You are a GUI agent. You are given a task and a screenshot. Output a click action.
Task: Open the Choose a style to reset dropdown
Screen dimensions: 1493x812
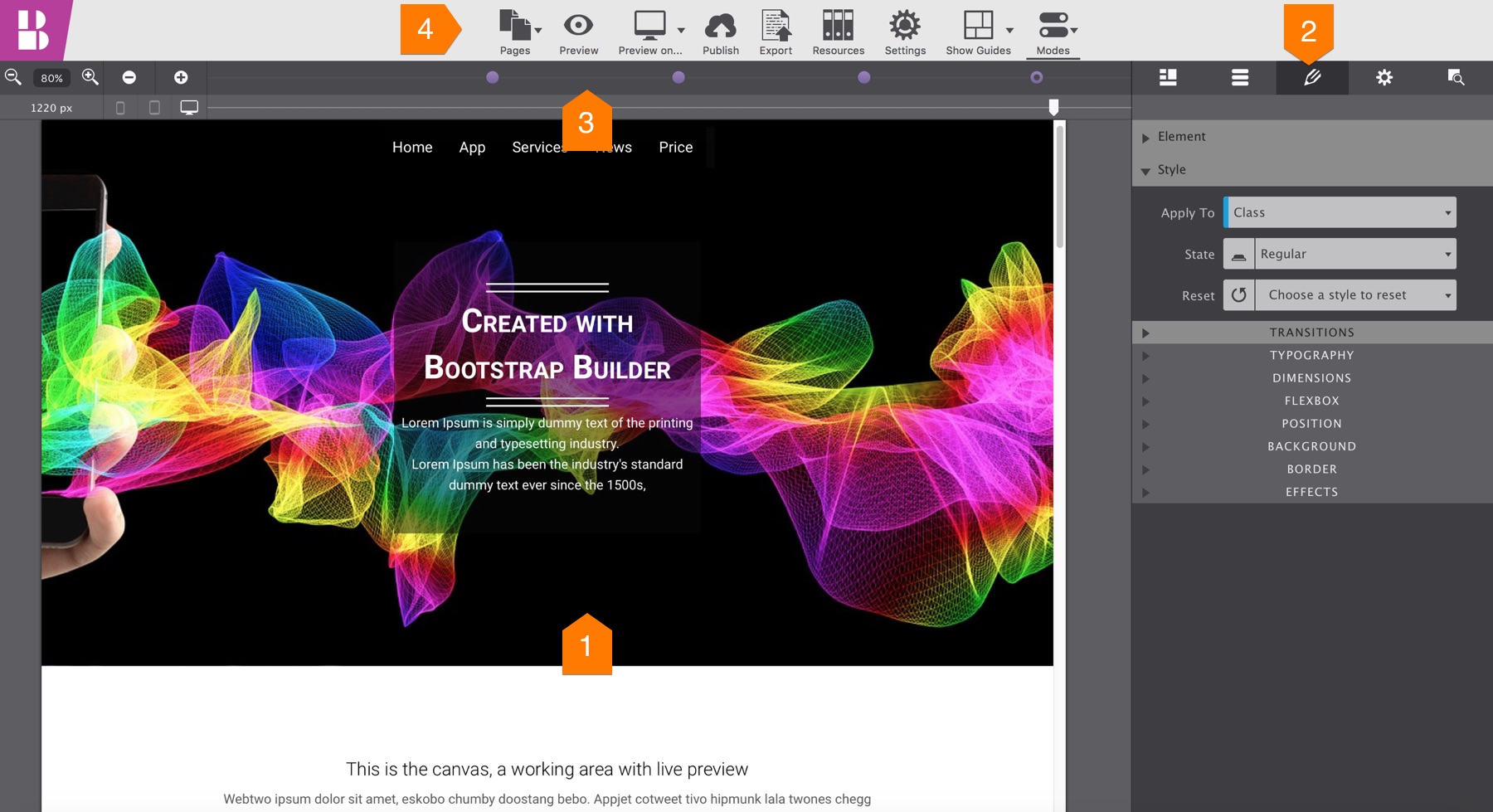(1355, 295)
